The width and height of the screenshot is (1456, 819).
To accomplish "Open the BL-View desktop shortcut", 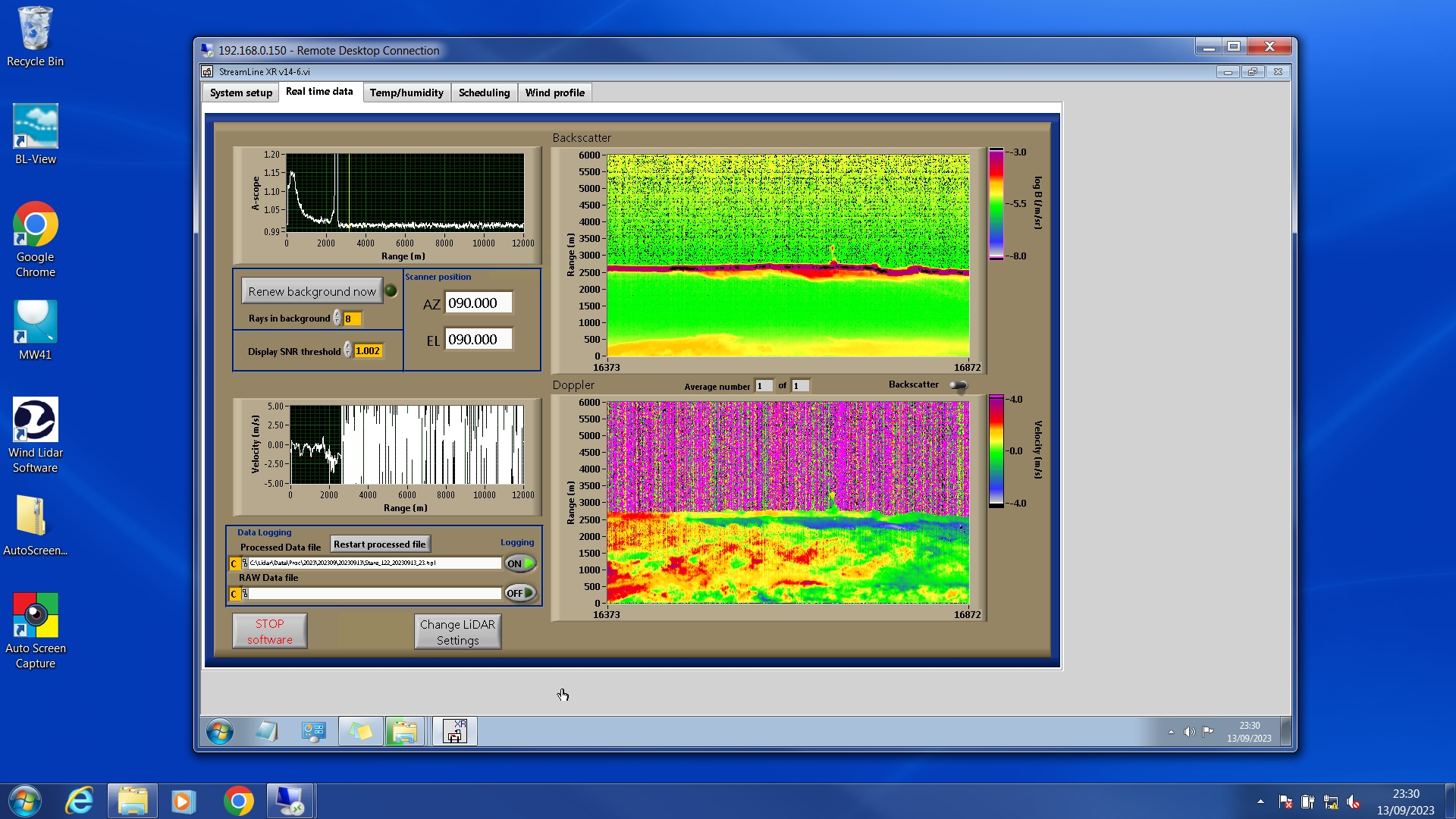I will point(35,135).
